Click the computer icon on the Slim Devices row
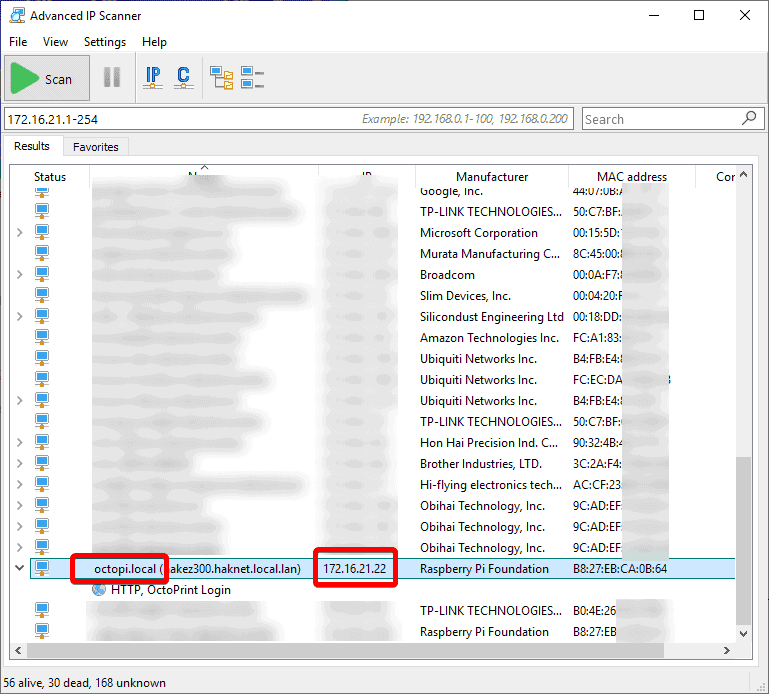This screenshot has width=769, height=694. [x=42, y=295]
